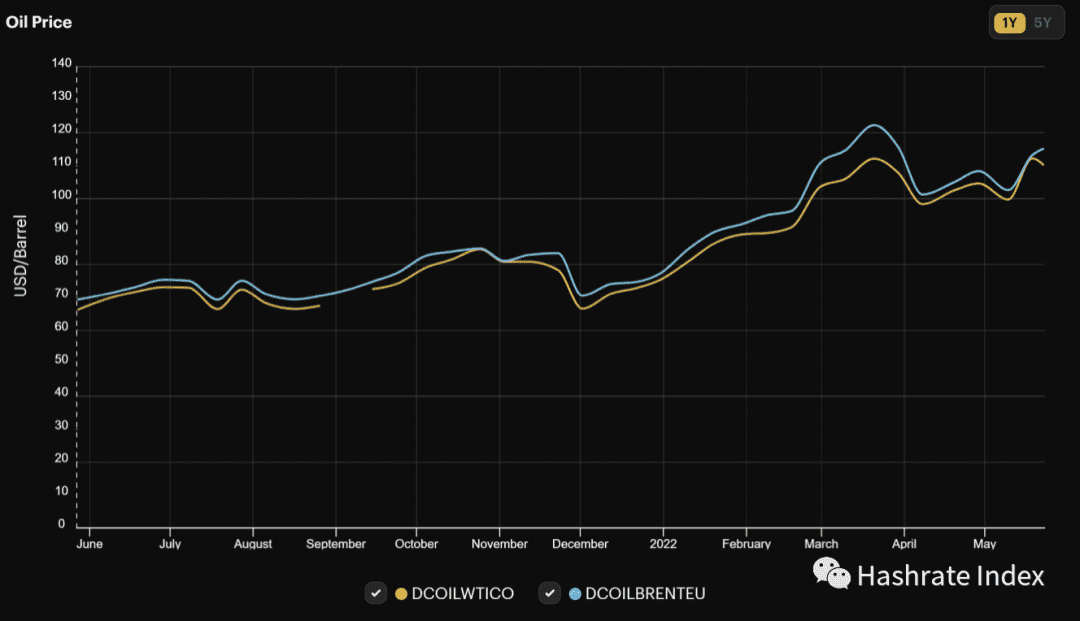Click the WeChat logo icon
1080x621 pixels.
tap(831, 574)
